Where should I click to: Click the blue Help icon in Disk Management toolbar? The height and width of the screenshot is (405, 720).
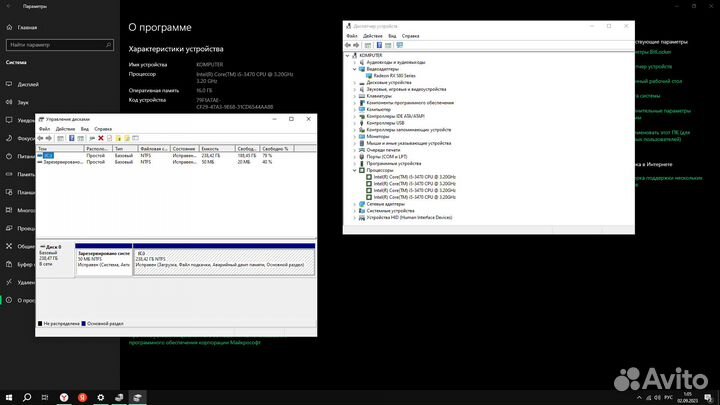click(x=72, y=138)
